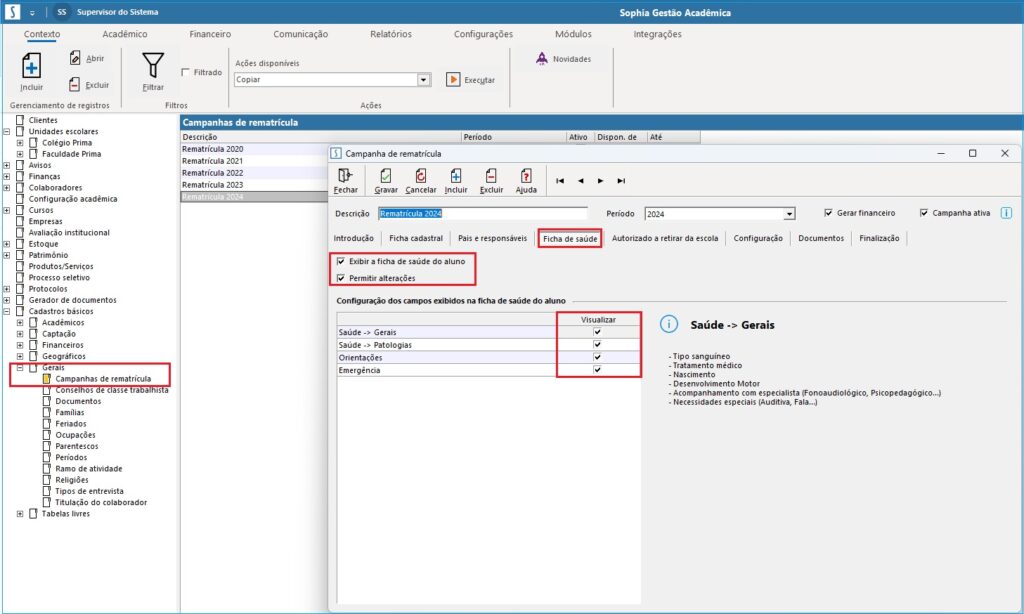This screenshot has width=1024, height=614.
Task: Go to first record navigation arrow
Action: click(560, 181)
